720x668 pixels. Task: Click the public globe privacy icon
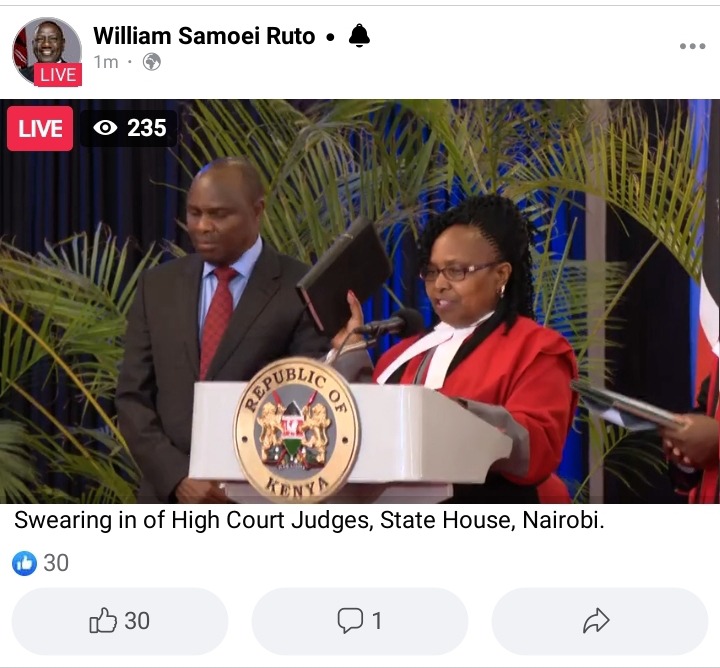[x=152, y=62]
